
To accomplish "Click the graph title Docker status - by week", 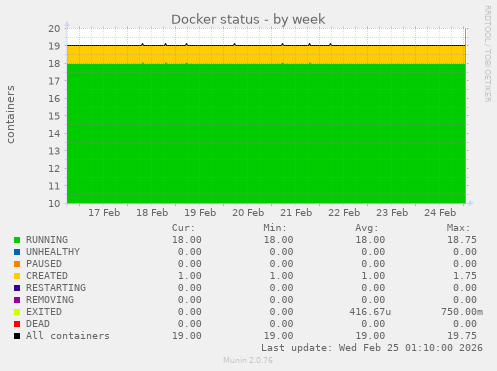I will 248,19.
